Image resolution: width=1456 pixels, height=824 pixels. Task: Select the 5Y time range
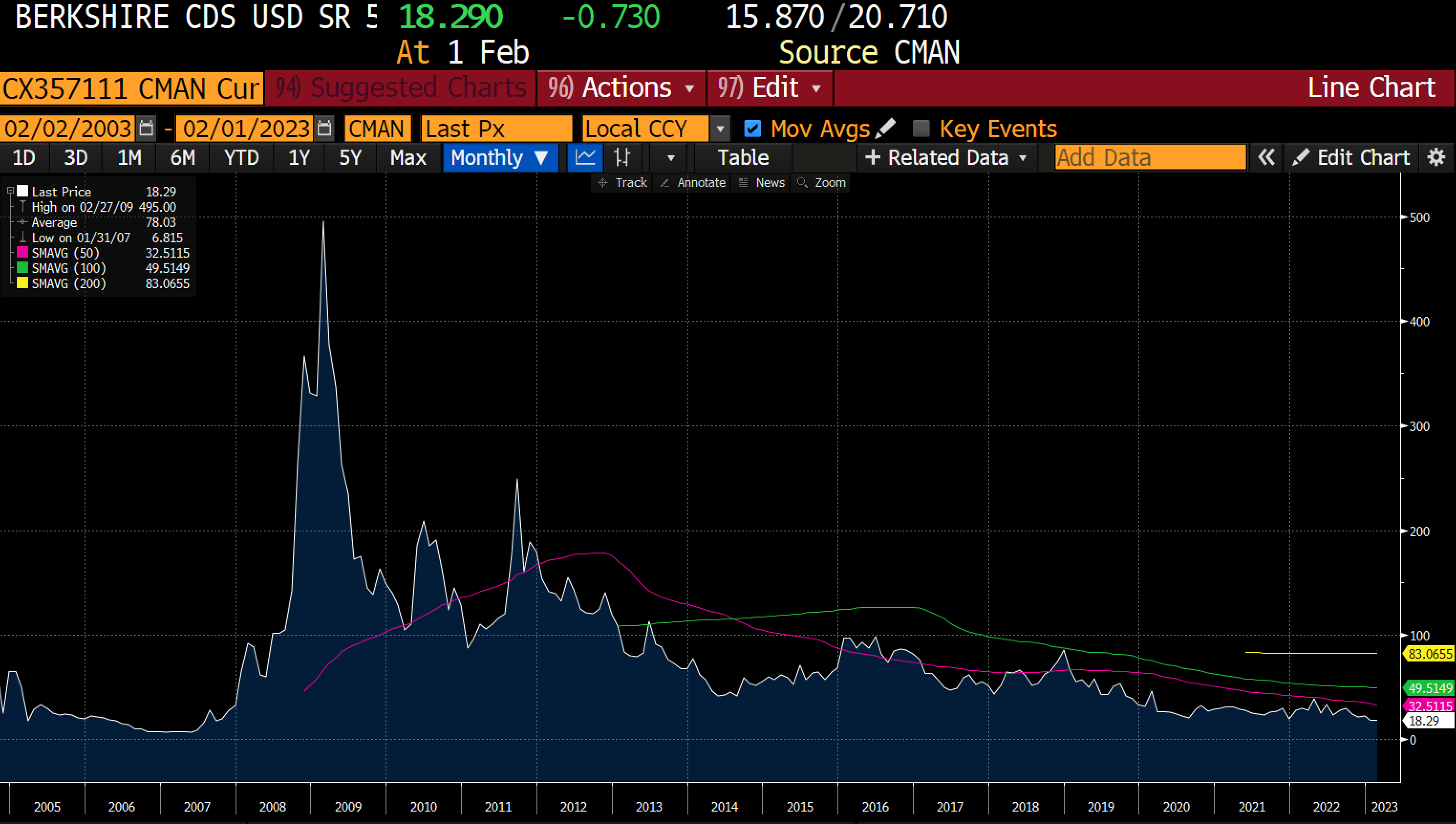pyautogui.click(x=350, y=157)
